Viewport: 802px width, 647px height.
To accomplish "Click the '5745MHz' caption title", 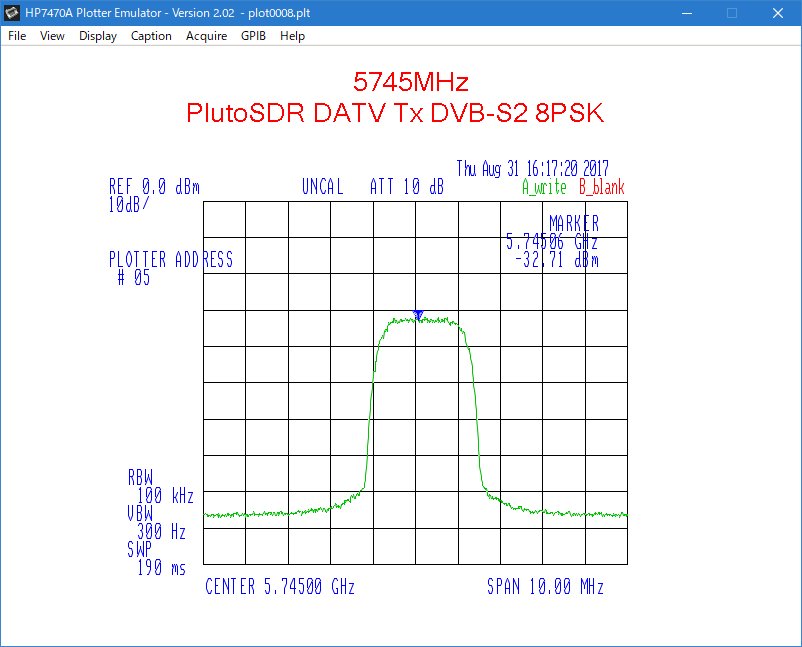I will 411,82.
